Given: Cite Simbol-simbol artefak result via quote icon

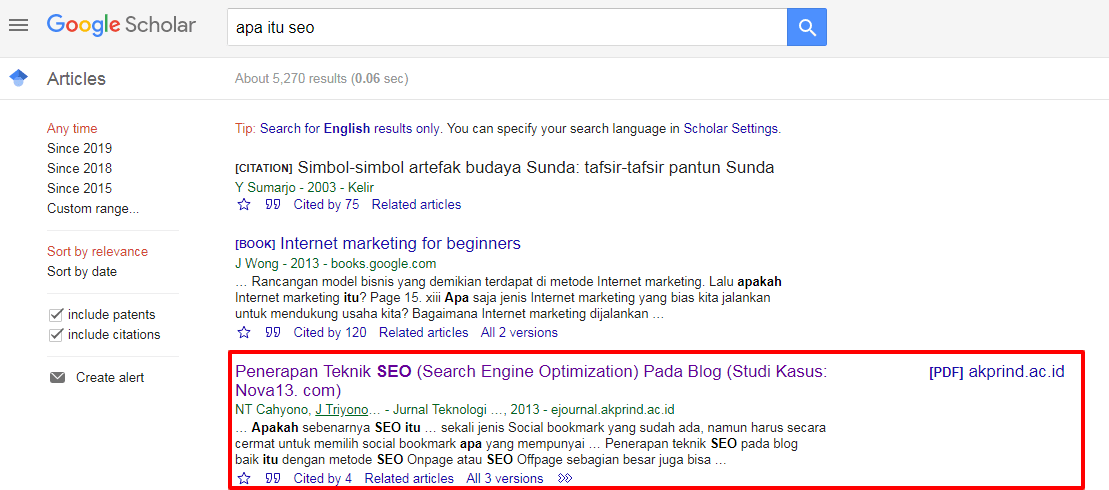Looking at the screenshot, I should [x=272, y=205].
